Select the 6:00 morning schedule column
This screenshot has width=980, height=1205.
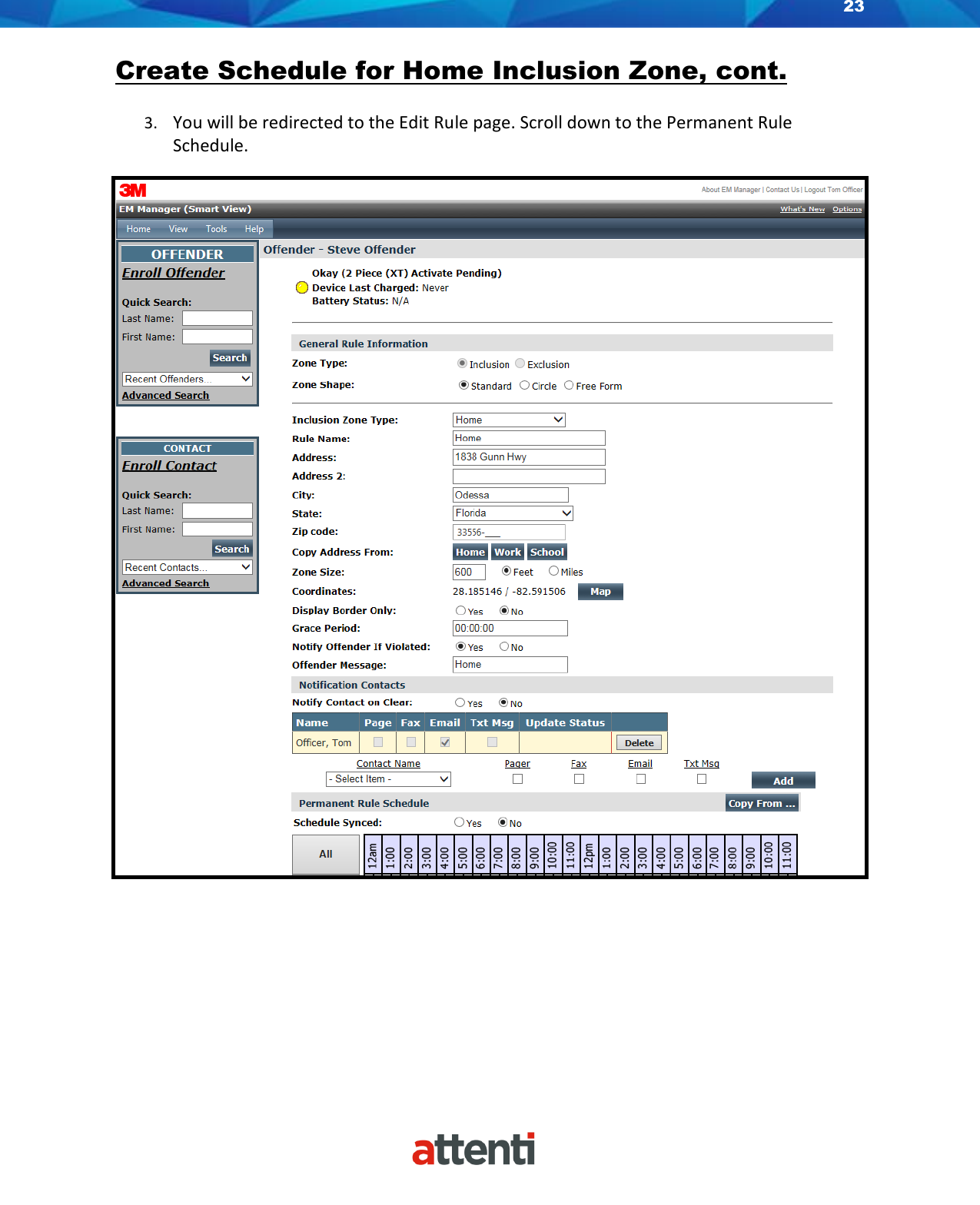coord(481,855)
